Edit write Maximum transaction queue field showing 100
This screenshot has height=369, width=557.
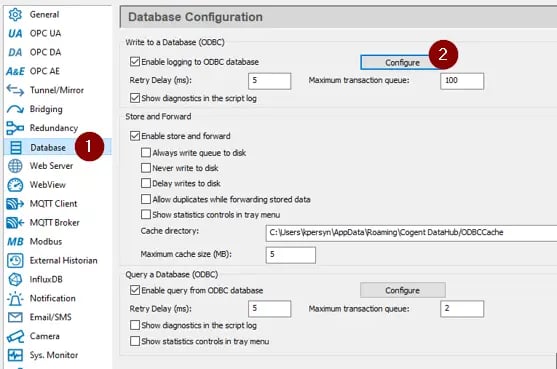point(462,81)
